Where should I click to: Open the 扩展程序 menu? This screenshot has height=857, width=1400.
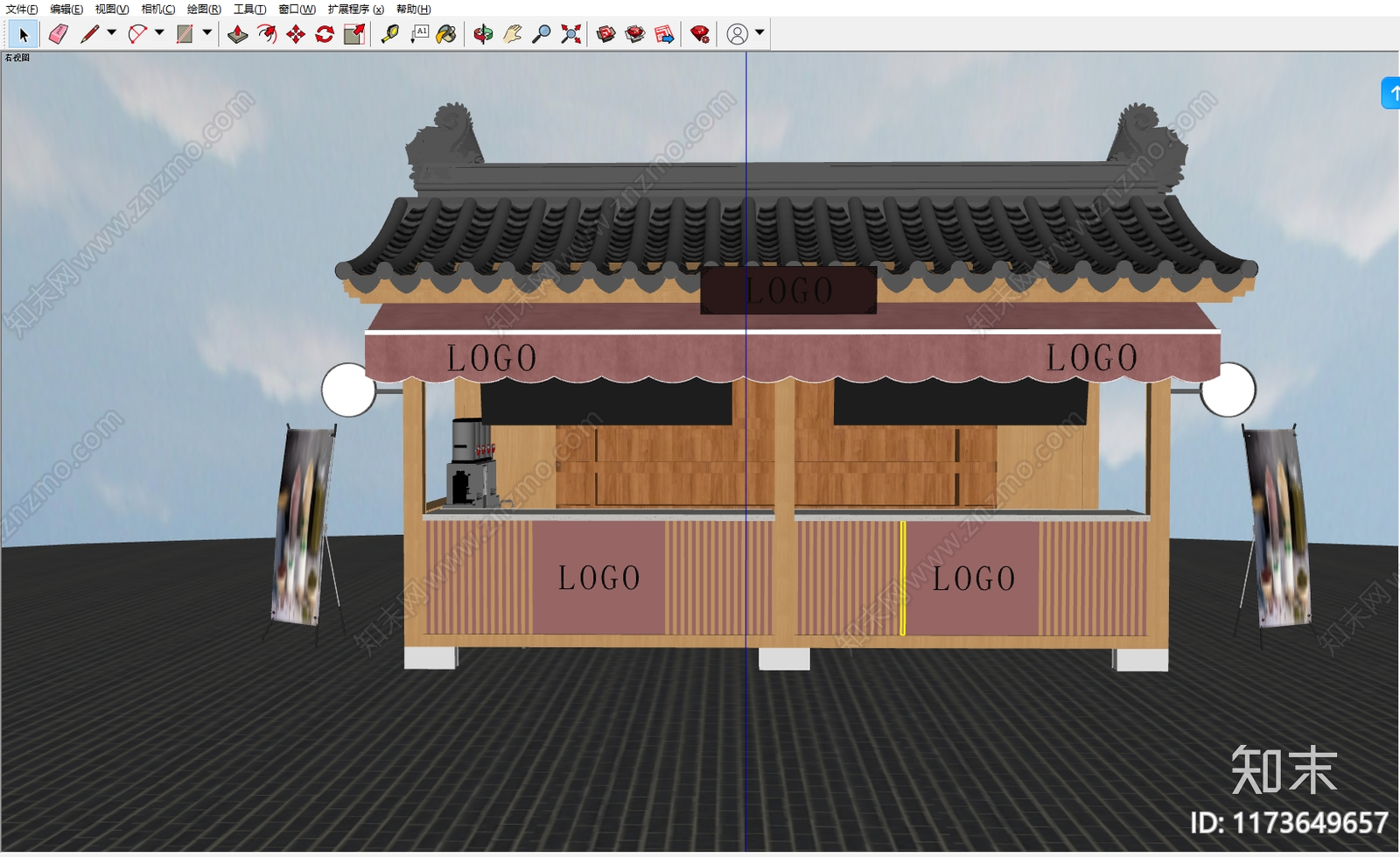click(x=356, y=9)
